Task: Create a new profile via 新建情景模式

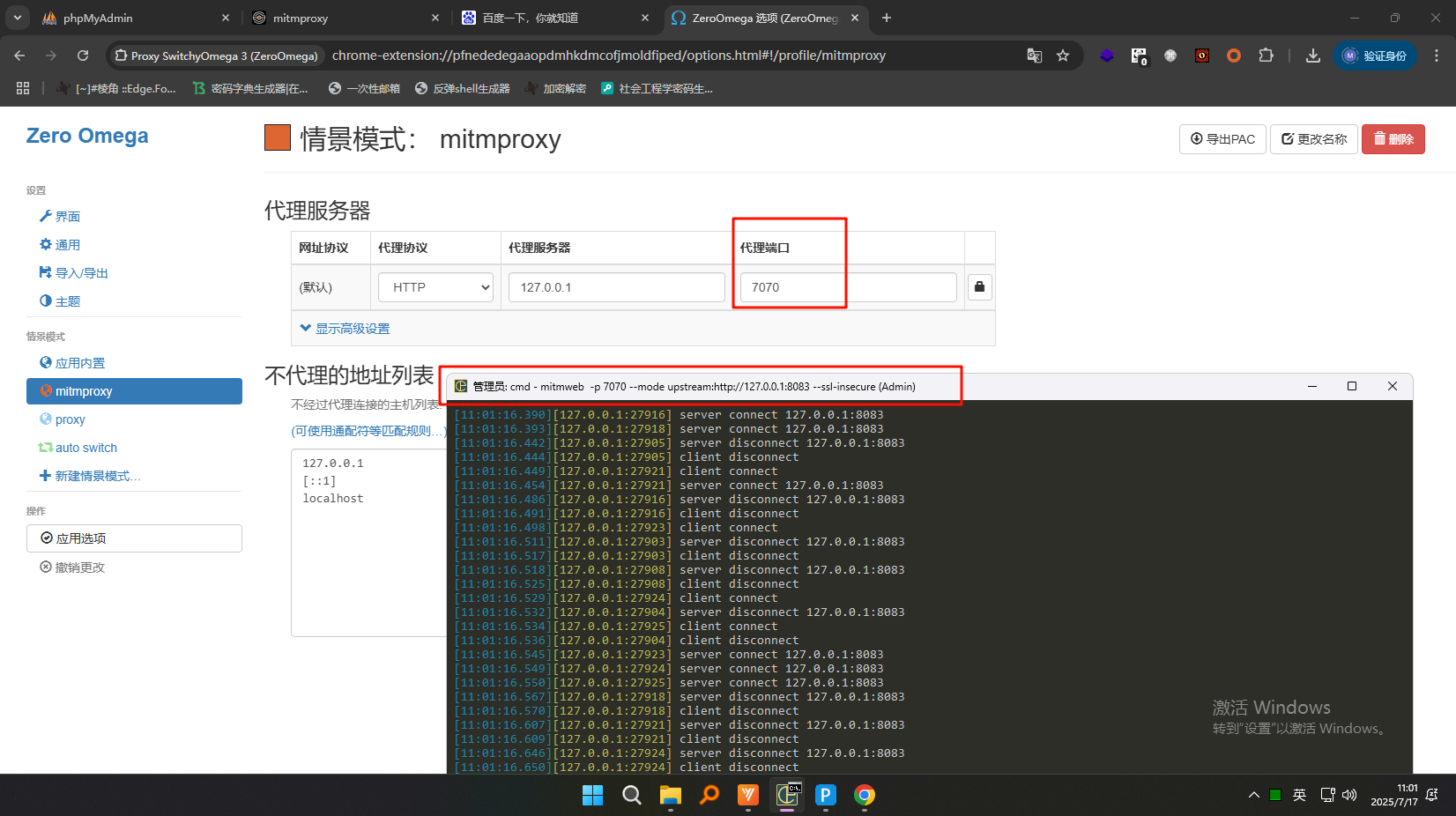Action: 90,476
